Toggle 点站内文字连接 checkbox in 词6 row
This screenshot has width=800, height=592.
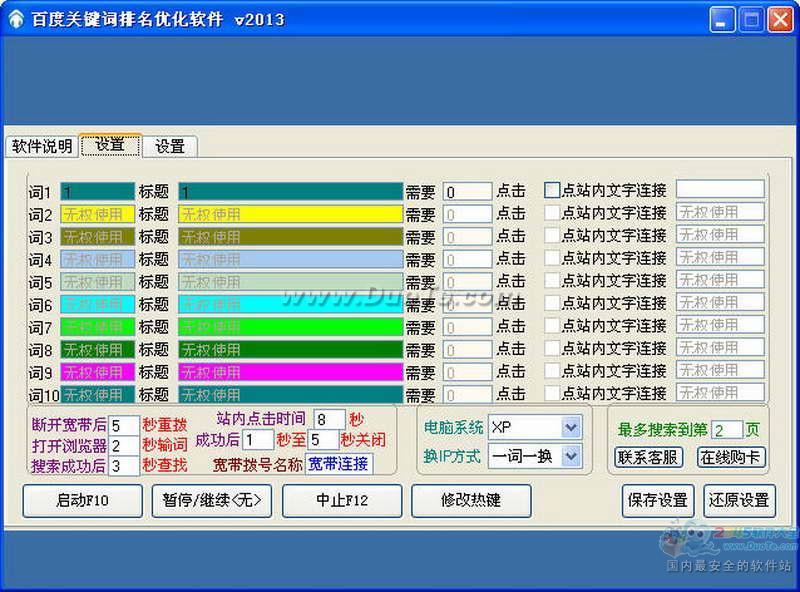552,303
